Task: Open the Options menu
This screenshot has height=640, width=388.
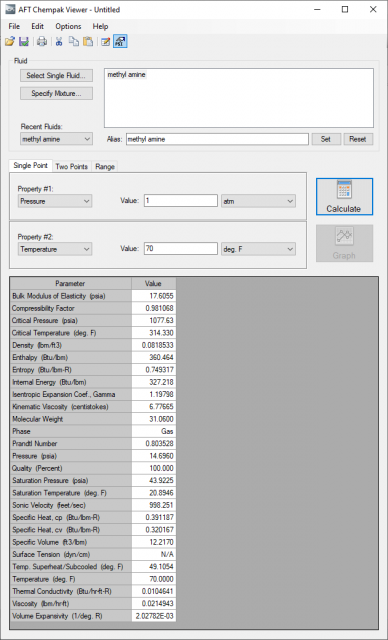Action: pyautogui.click(x=68, y=26)
